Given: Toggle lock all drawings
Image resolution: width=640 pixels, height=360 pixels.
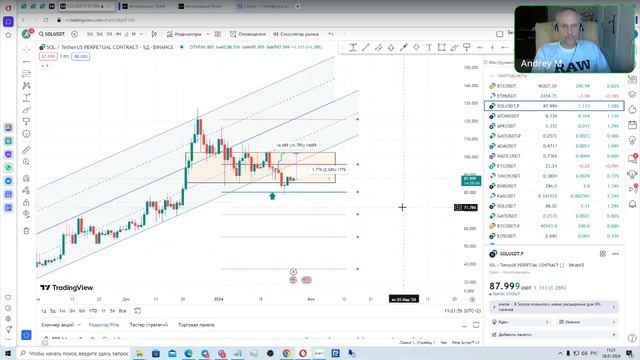Looking at the screenshot, I should [x=27, y=202].
